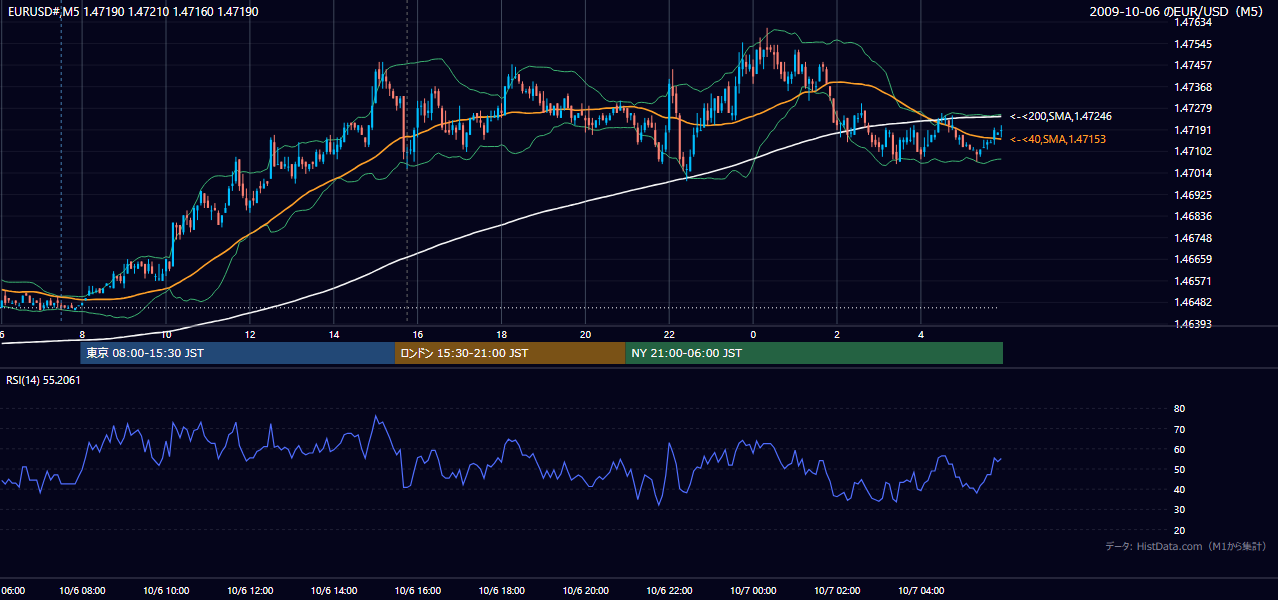Click price axis value 1.47457
Image resolution: width=1278 pixels, height=600 pixels.
coord(1194,65)
